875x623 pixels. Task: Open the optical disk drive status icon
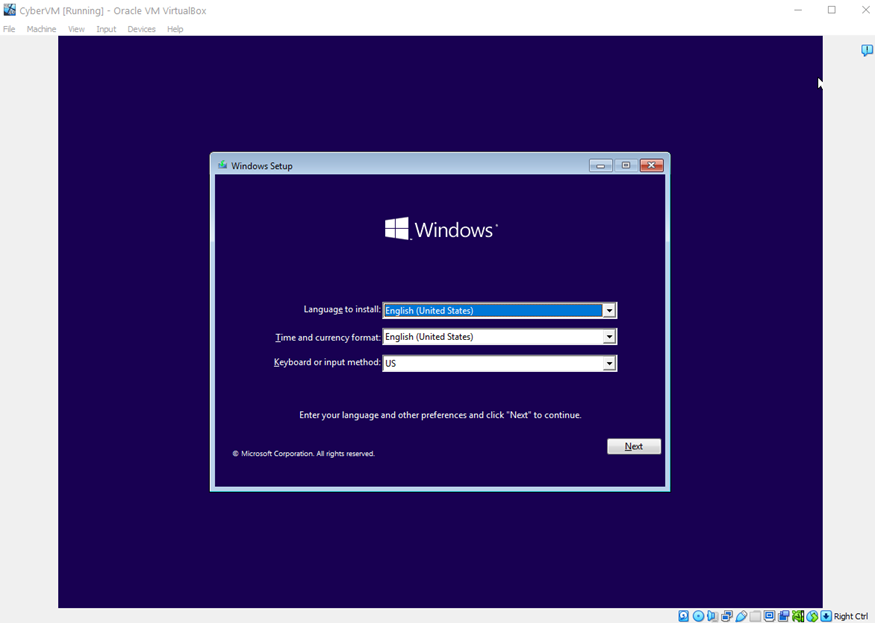[x=699, y=616]
